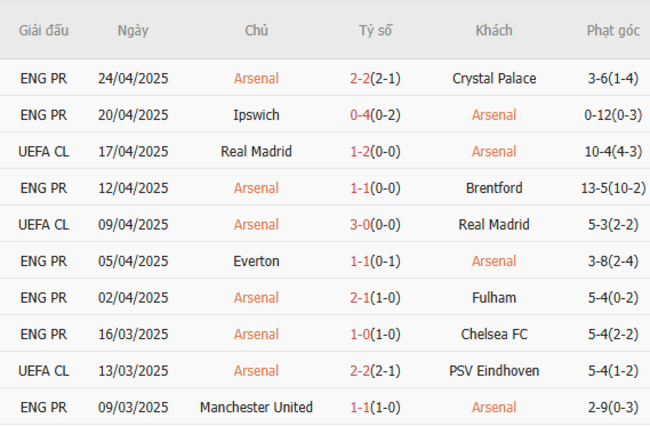
Task: Click the Crystal Palace team link
Action: (x=494, y=78)
